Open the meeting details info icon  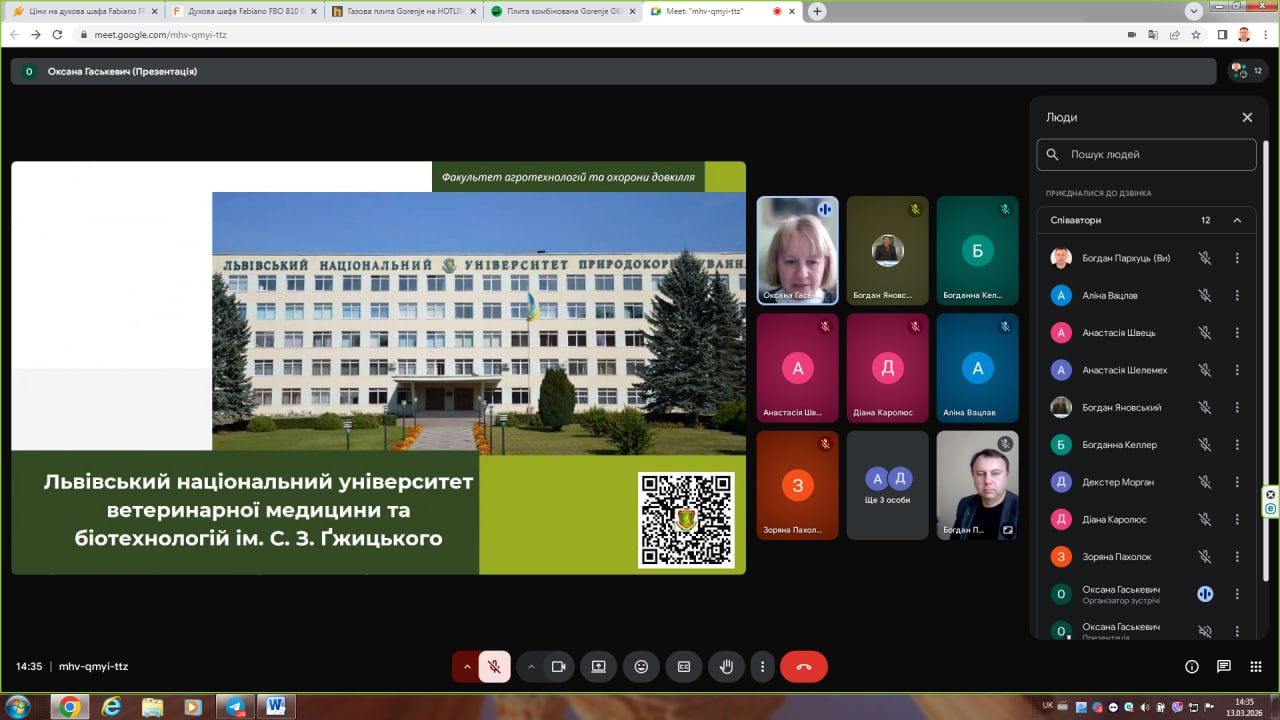point(1191,667)
